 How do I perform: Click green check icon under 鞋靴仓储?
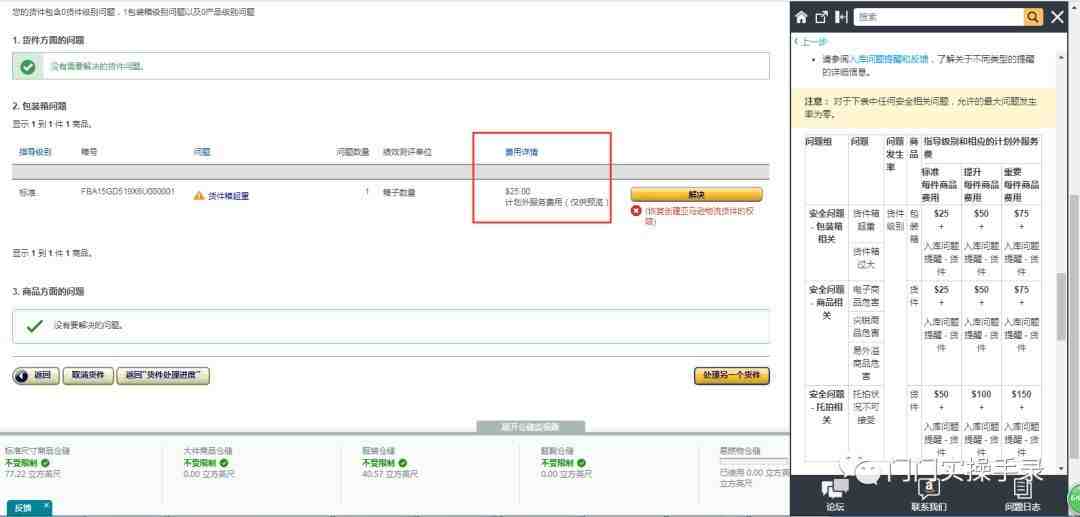click(x=581, y=463)
